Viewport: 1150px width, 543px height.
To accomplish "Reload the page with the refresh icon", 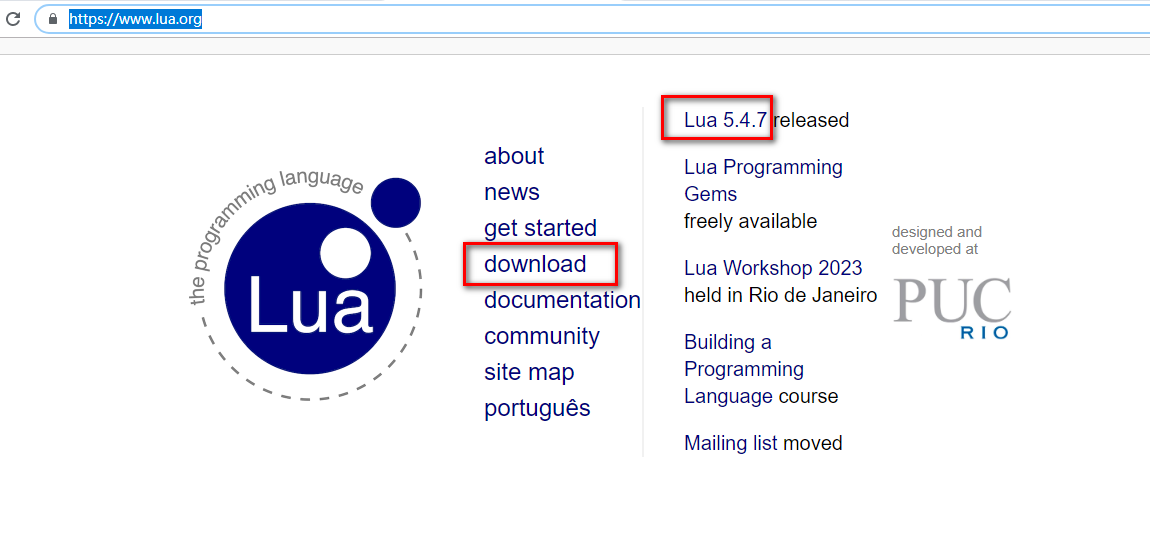I will click(13, 19).
